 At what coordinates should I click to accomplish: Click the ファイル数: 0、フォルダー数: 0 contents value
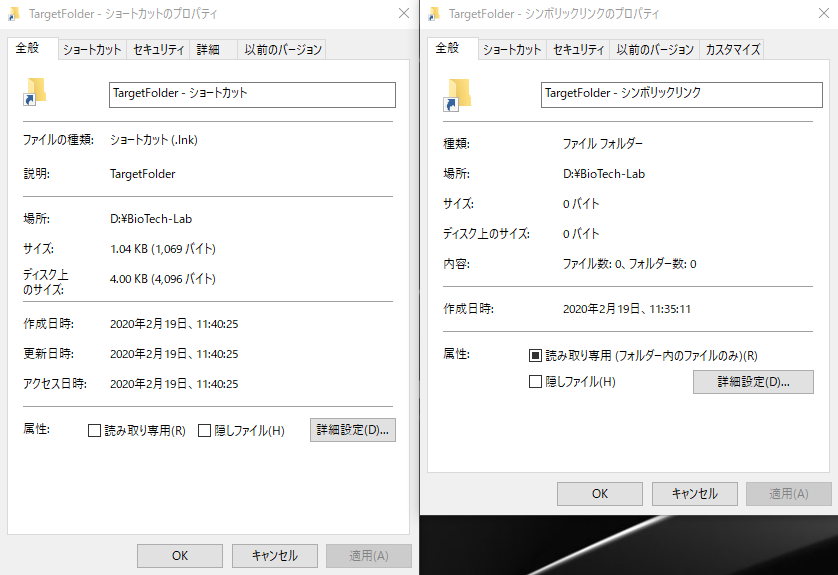point(630,264)
